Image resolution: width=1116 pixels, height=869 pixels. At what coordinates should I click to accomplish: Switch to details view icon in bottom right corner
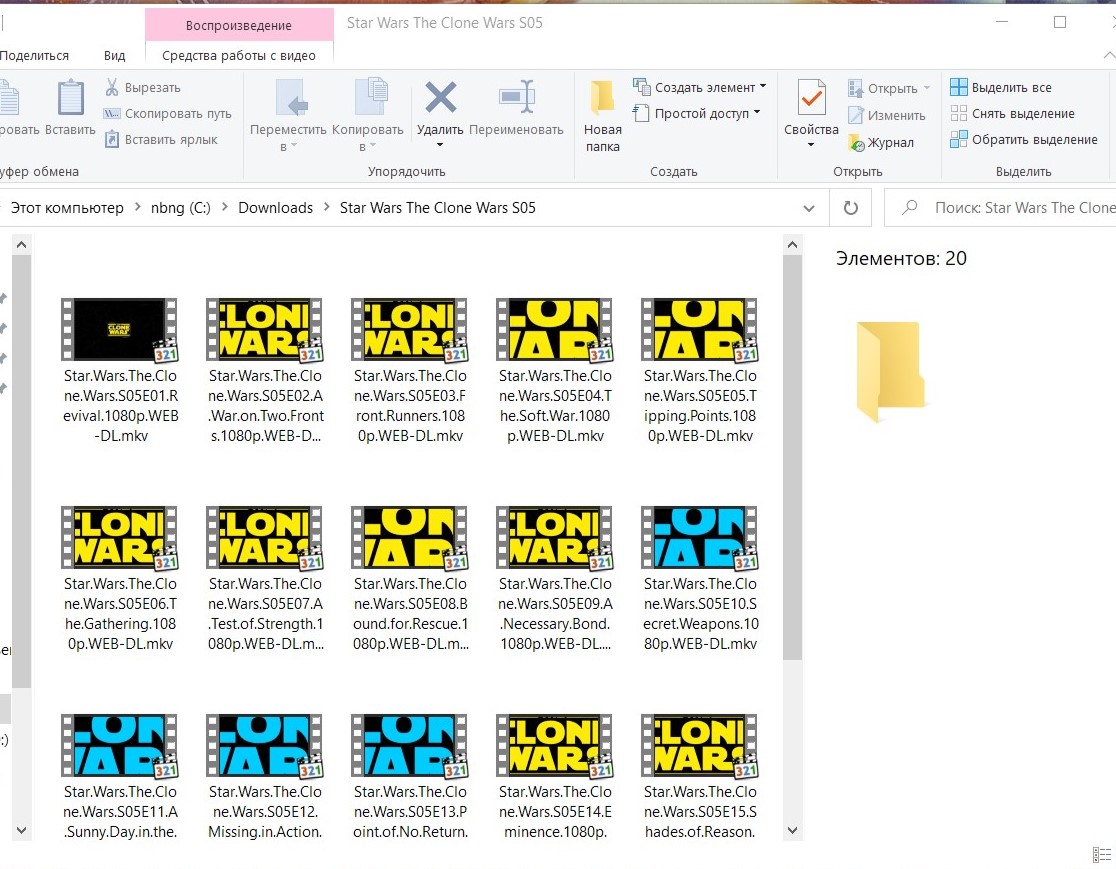coord(1101,855)
